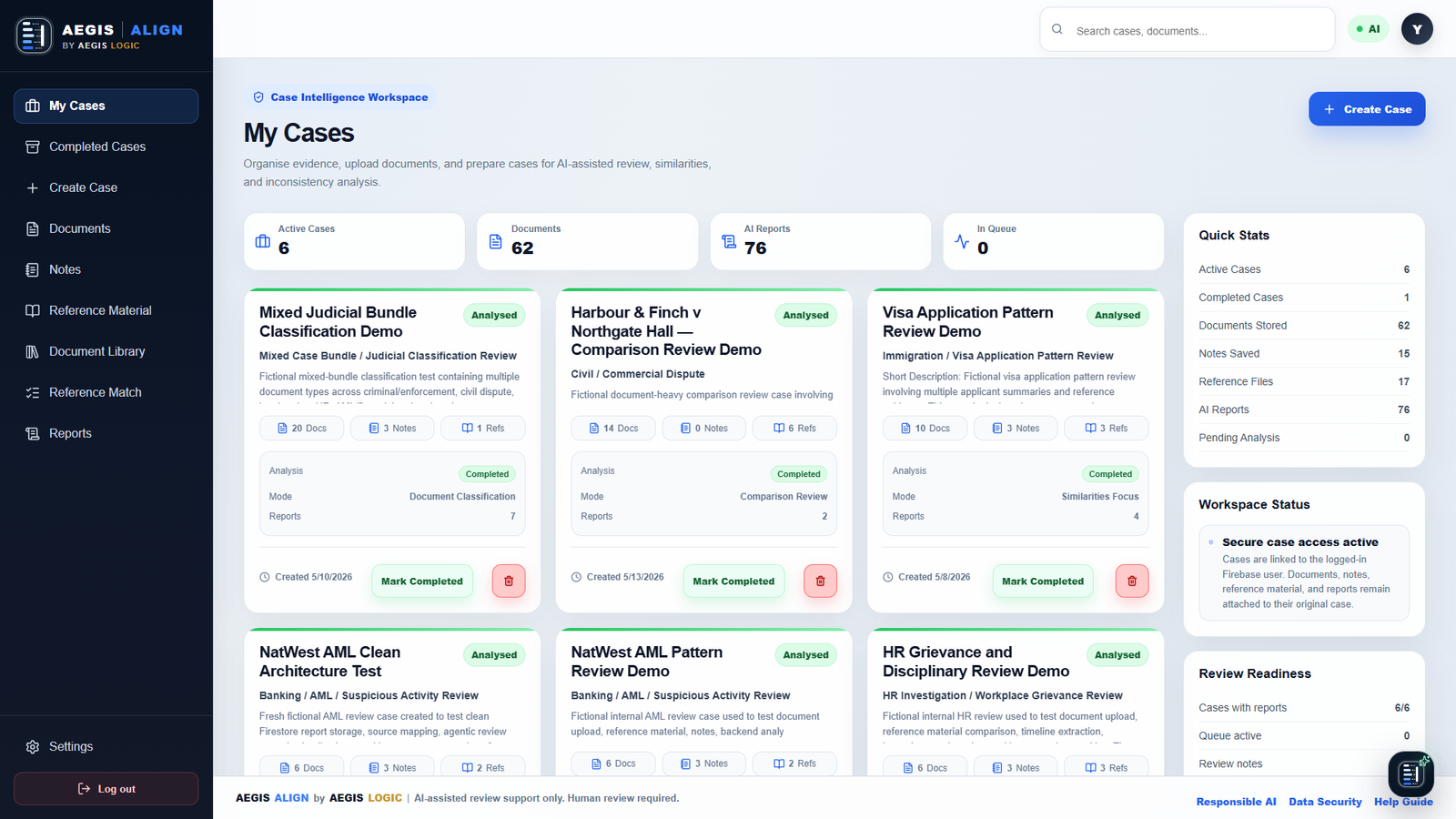The image size is (1456, 819).
Task: Open 14 Docs of Harbour & Finch case
Action: pyautogui.click(x=613, y=429)
